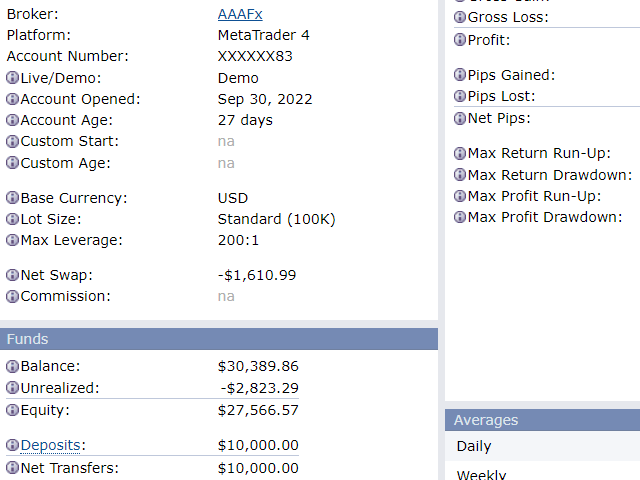Click info icon next to Max Profit Run-Up
640x480 pixels.
(460, 196)
